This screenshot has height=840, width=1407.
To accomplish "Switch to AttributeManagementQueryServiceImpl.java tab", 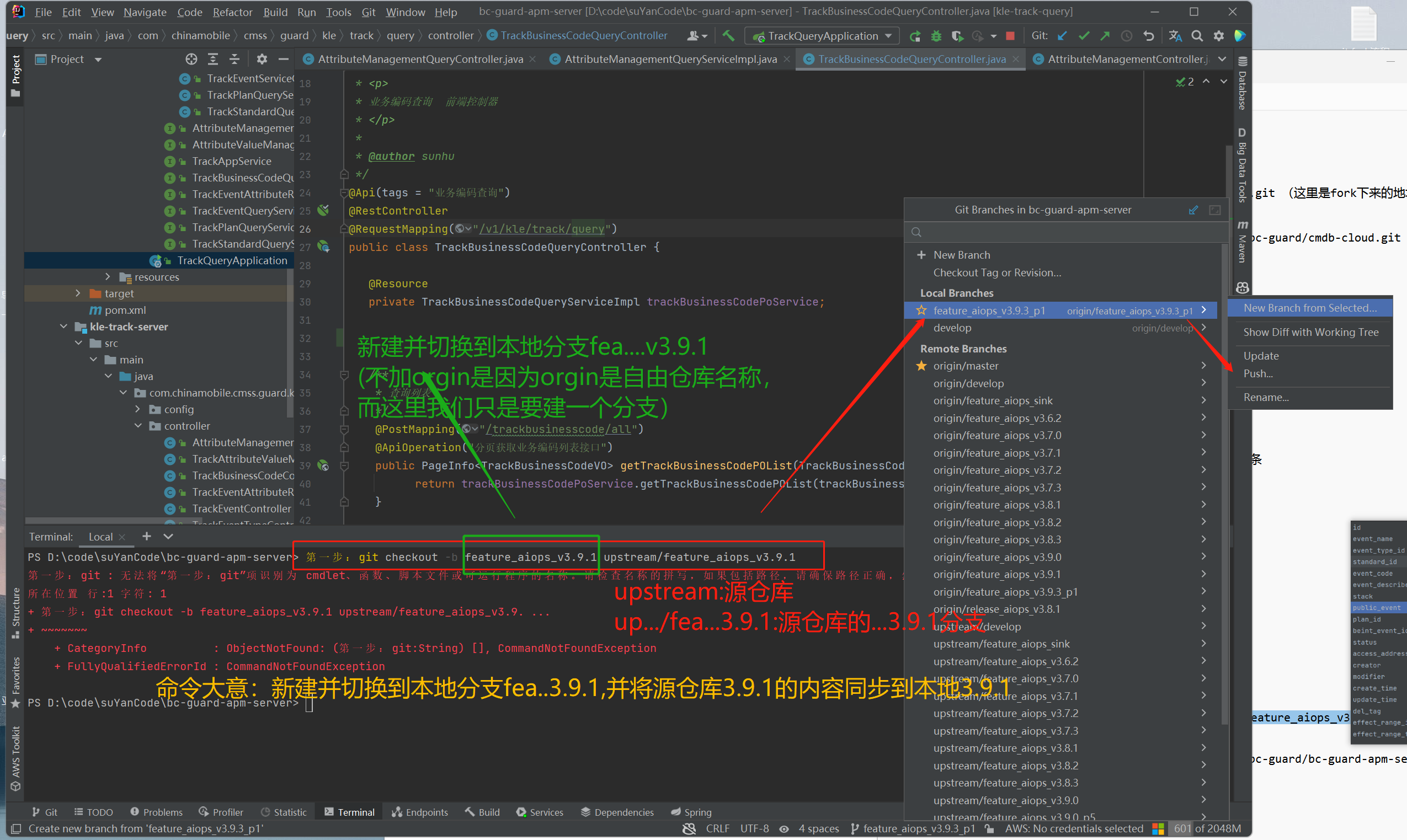I will pyautogui.click(x=670, y=59).
